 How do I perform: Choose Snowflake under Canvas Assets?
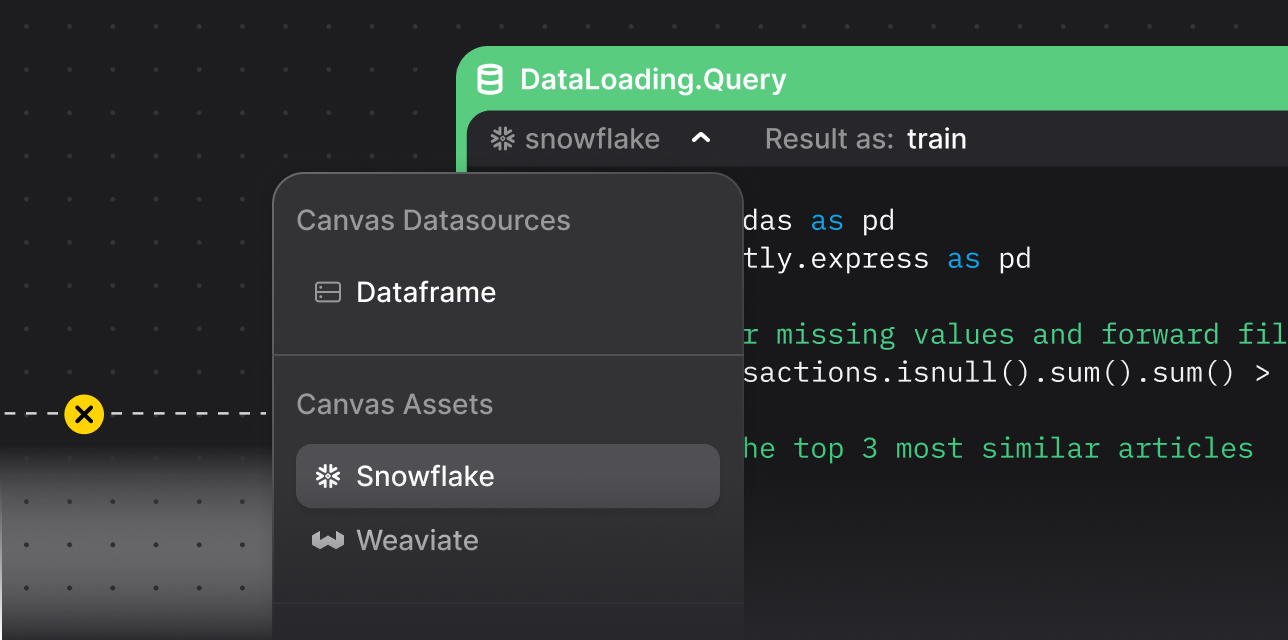click(x=508, y=476)
